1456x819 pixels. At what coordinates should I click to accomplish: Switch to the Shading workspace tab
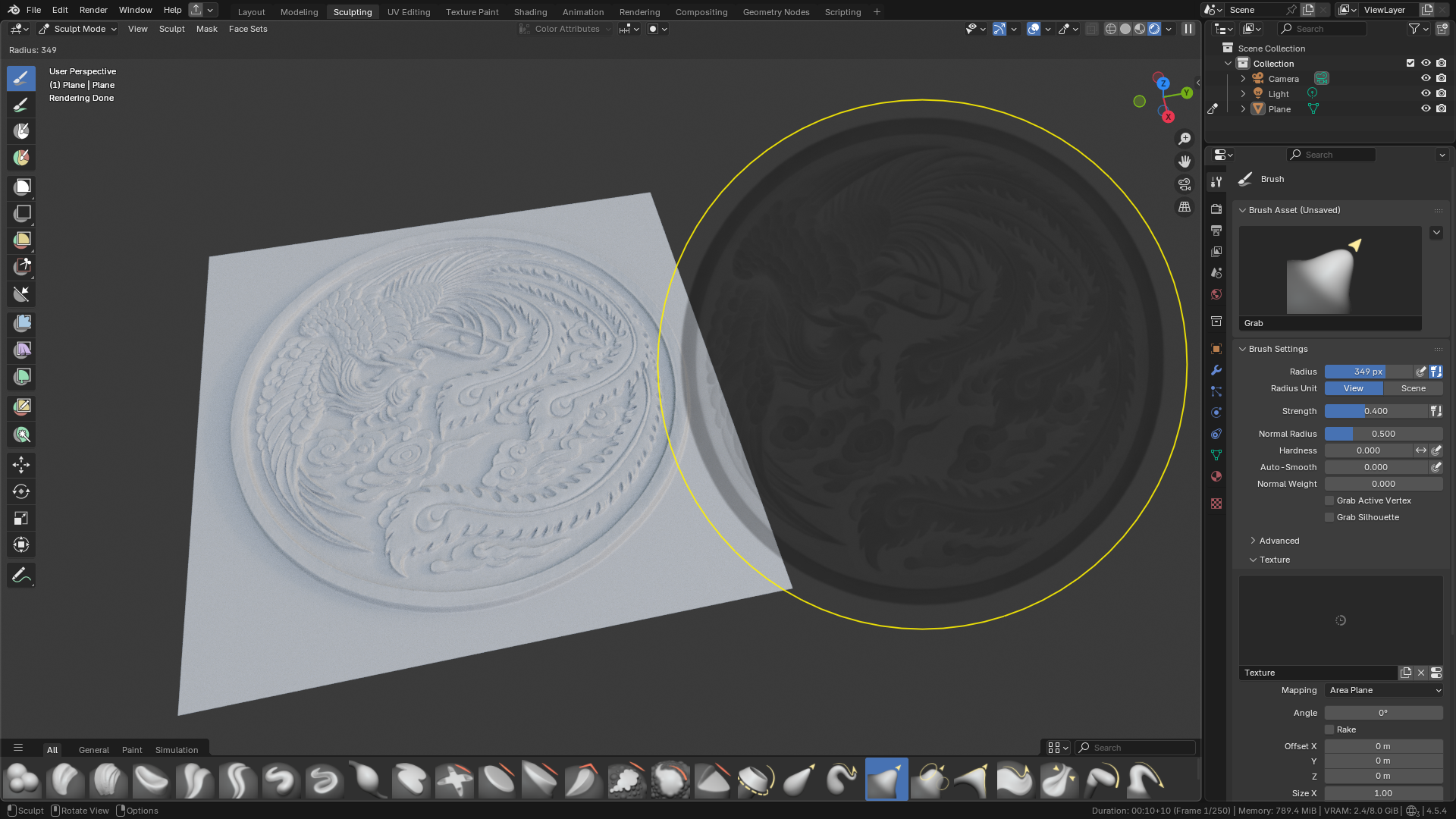[530, 12]
